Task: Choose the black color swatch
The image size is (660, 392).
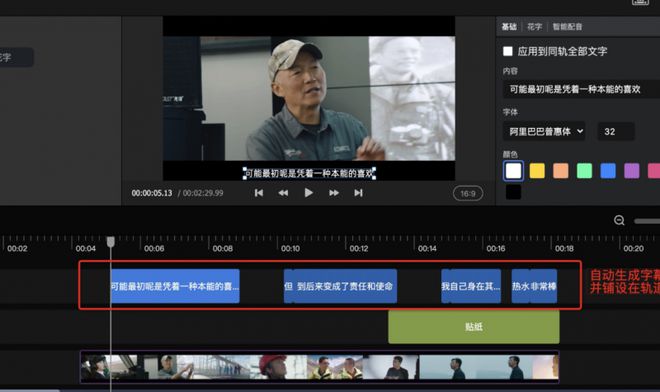Action: (x=513, y=192)
